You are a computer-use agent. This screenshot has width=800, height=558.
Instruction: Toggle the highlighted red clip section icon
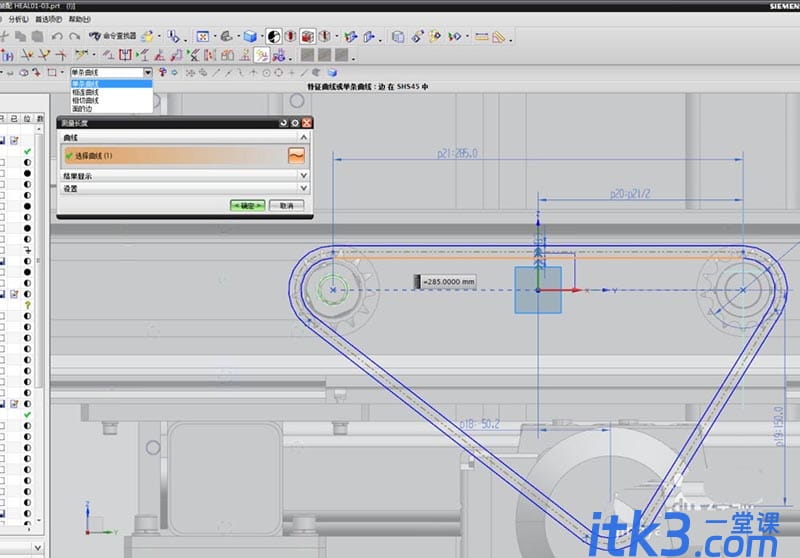tap(307, 37)
